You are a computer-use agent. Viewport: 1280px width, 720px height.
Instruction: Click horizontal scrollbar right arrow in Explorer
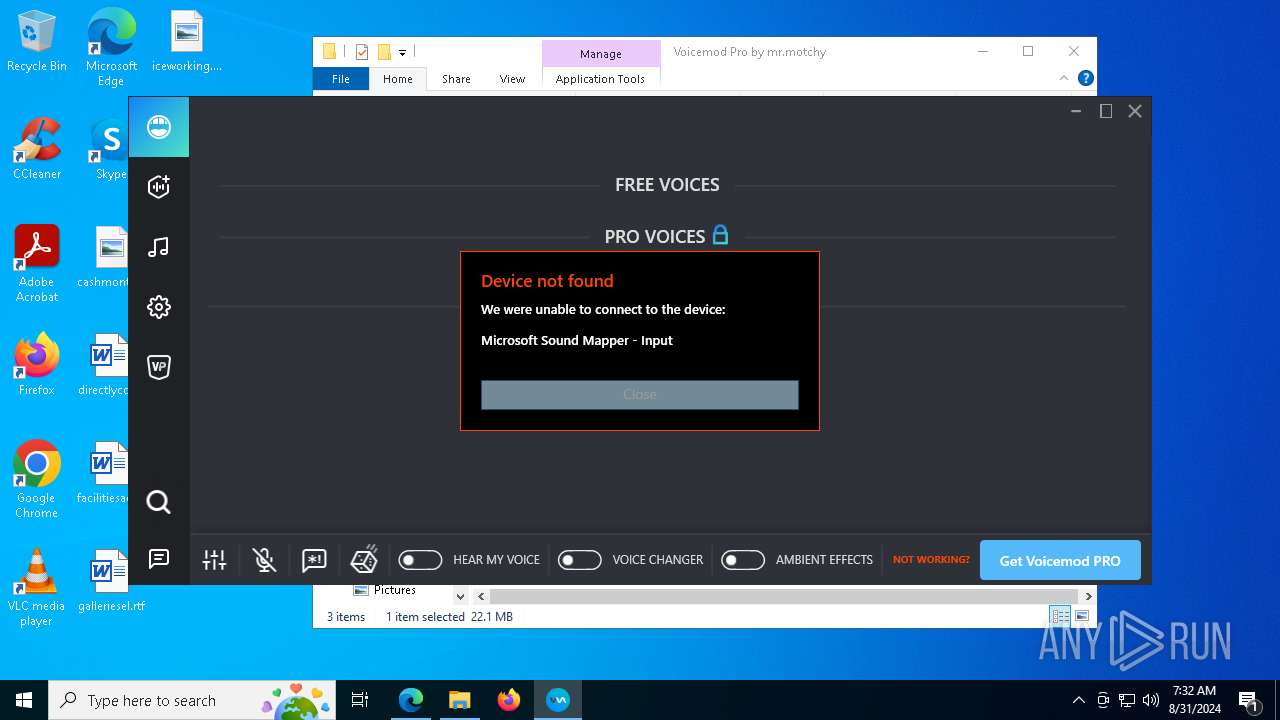point(1088,596)
